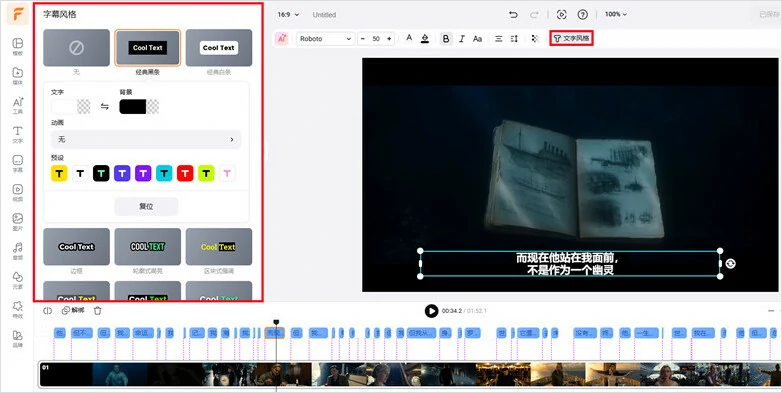The image size is (782, 393).
Task: Open the Aa text case icon
Action: coord(477,38)
